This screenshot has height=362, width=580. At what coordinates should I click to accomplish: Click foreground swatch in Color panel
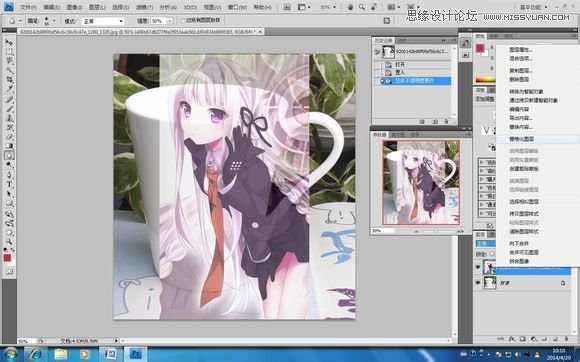[480, 48]
